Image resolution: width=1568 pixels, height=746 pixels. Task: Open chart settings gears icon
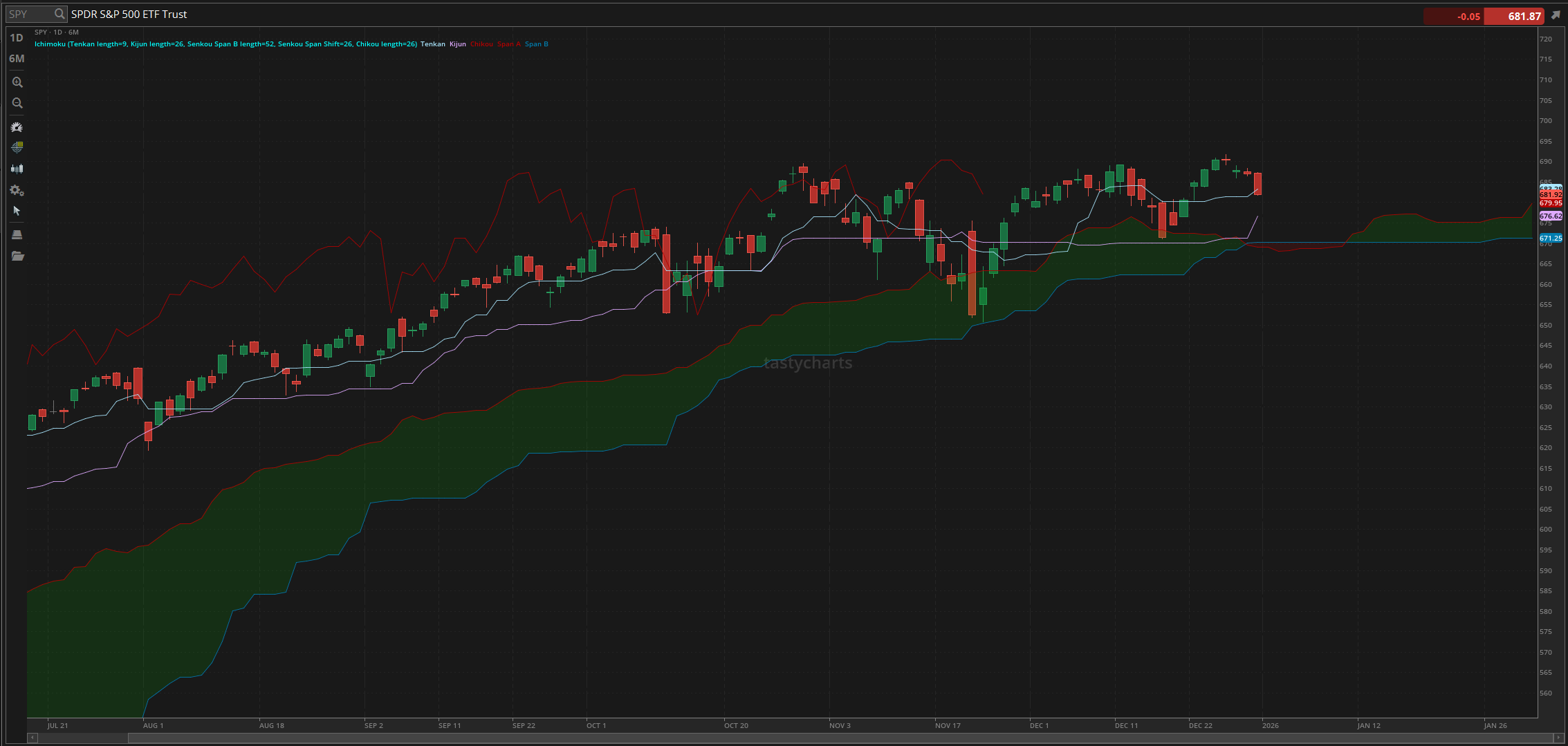pyautogui.click(x=17, y=190)
